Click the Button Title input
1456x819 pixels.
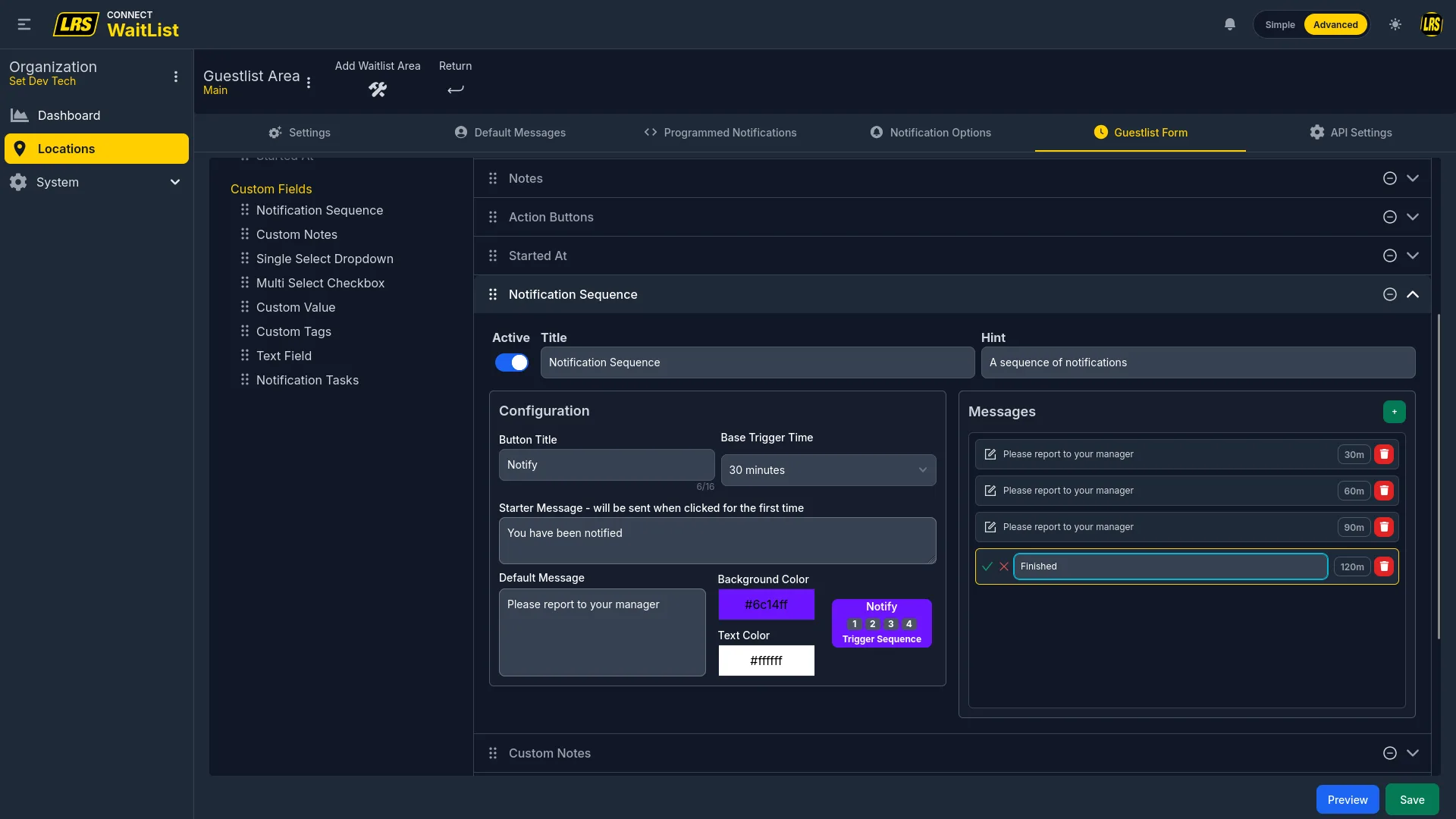606,465
